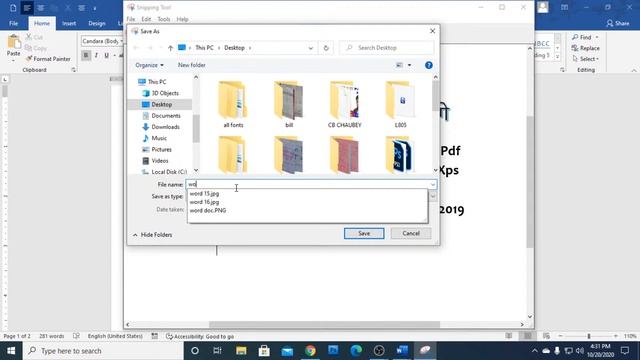Click Word zoom slider handle
Image resolution: width=640 pixels, height=360 pixels.
589,336
